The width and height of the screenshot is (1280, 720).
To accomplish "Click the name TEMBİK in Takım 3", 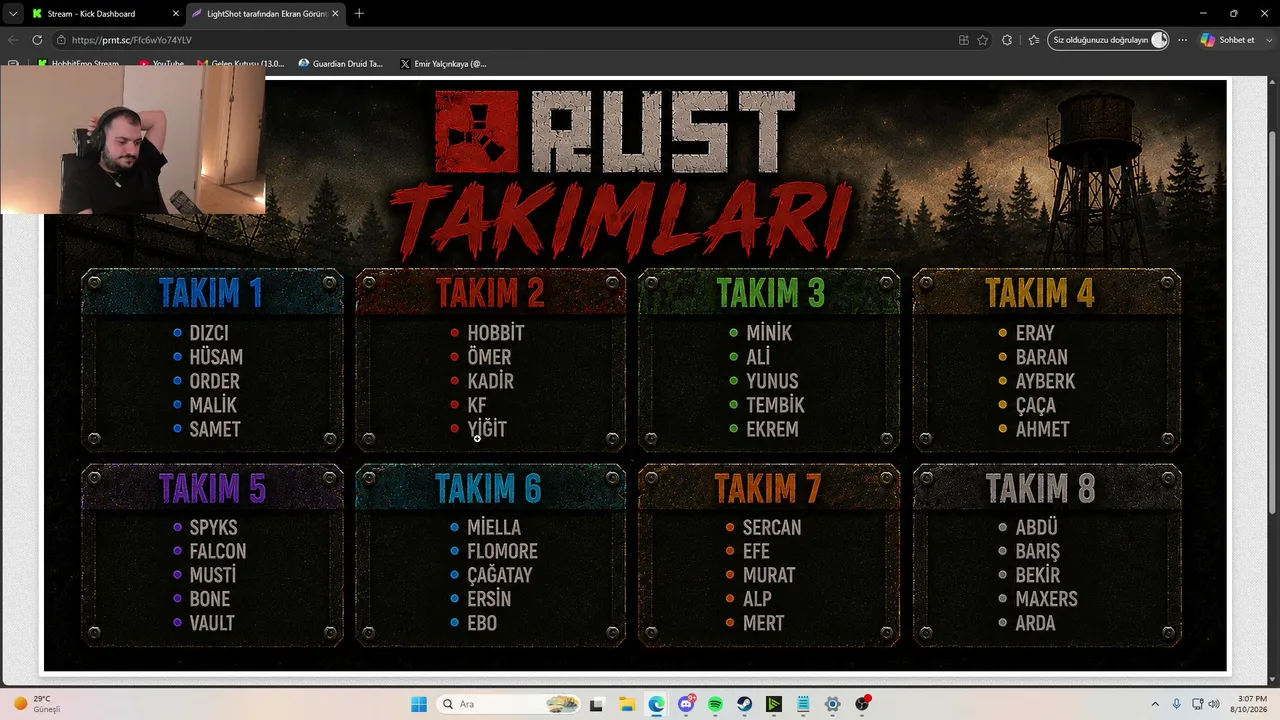I will click(775, 405).
